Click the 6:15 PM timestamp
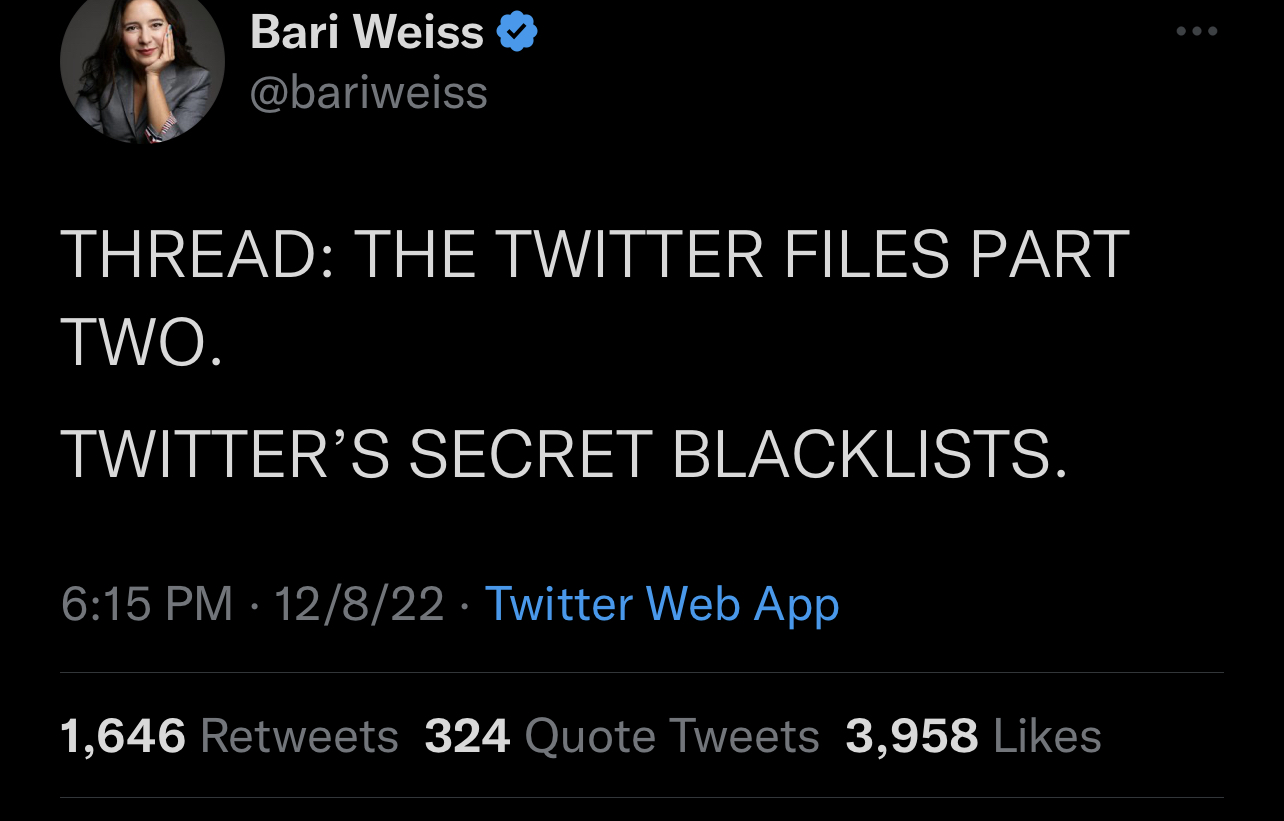The width and height of the screenshot is (1284, 821). (x=146, y=604)
